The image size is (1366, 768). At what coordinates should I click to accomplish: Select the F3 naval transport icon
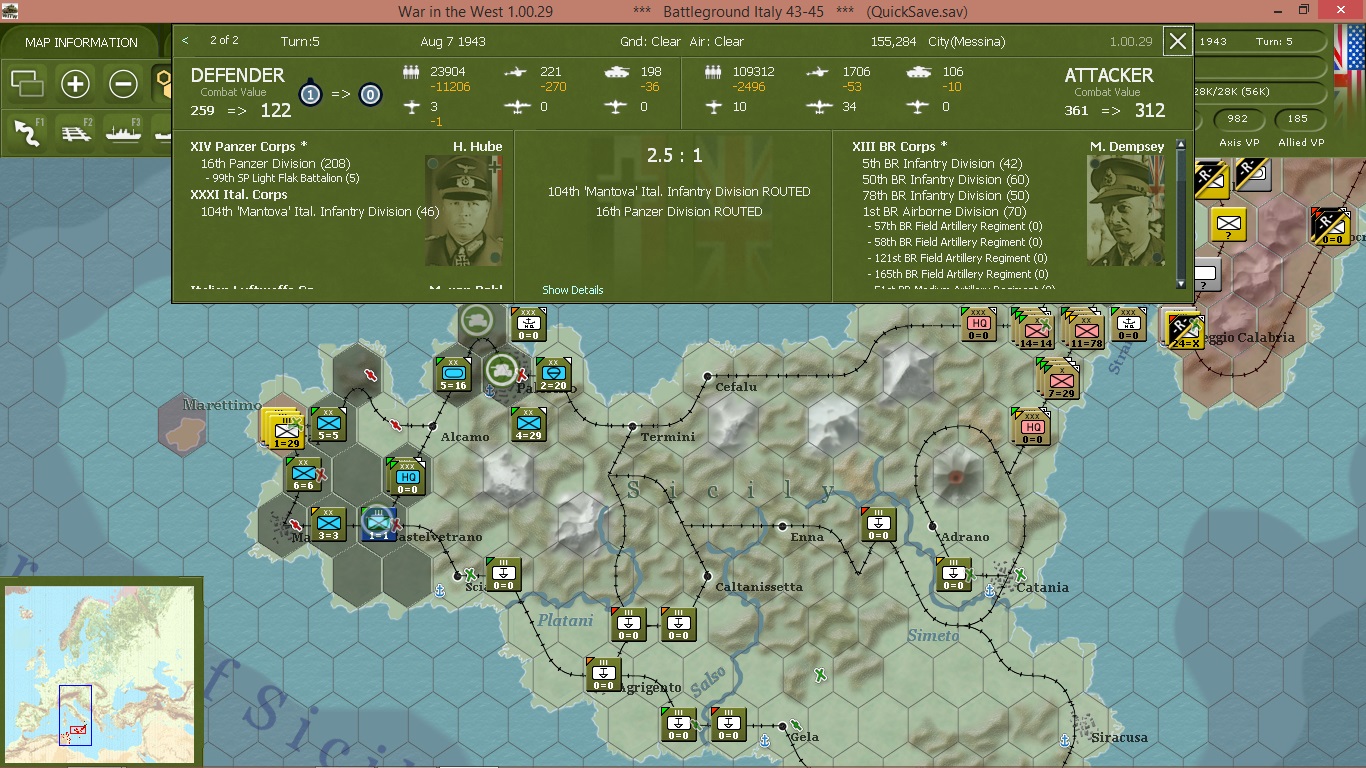tap(124, 132)
